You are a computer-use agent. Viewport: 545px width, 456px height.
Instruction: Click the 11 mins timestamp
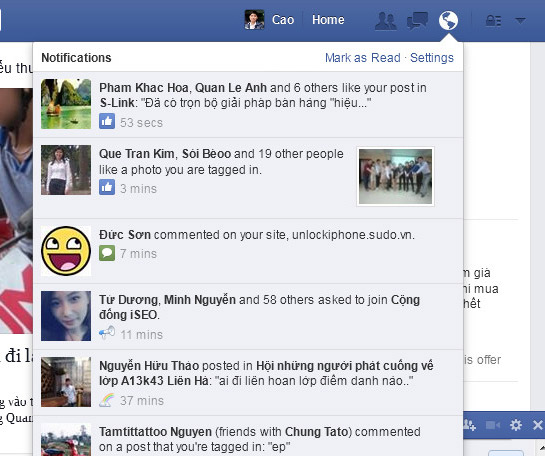point(141,335)
